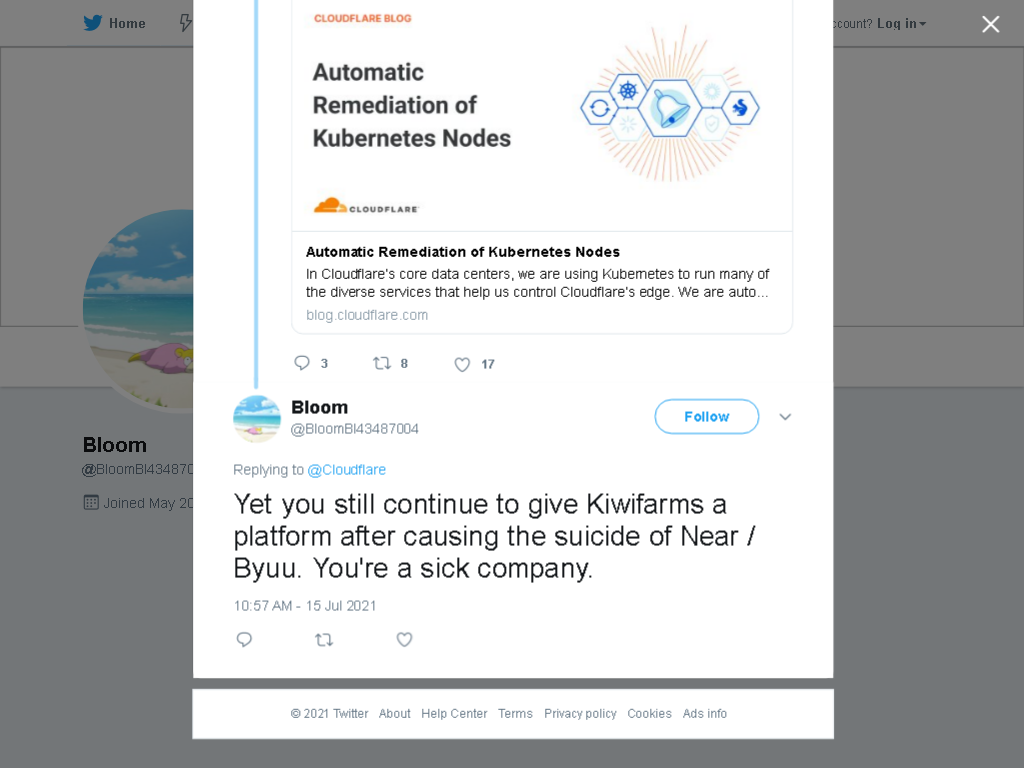Open the Terms footer link
This screenshot has width=1024, height=768.
tap(515, 713)
